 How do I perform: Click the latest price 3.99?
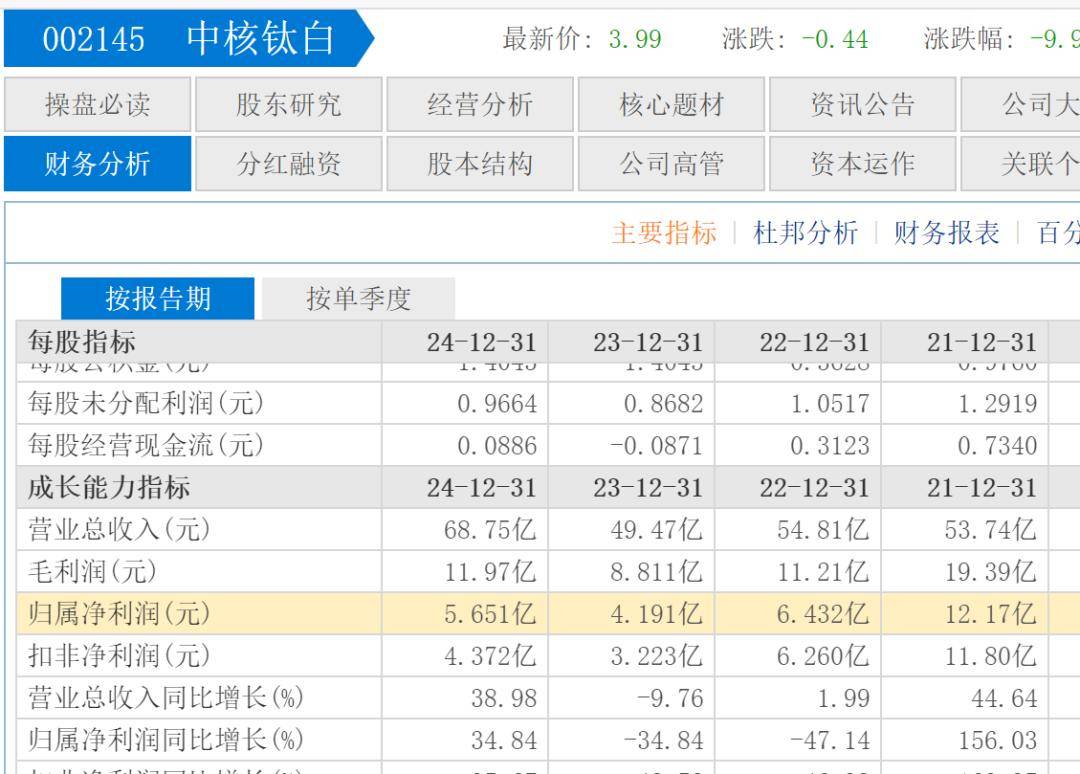635,39
